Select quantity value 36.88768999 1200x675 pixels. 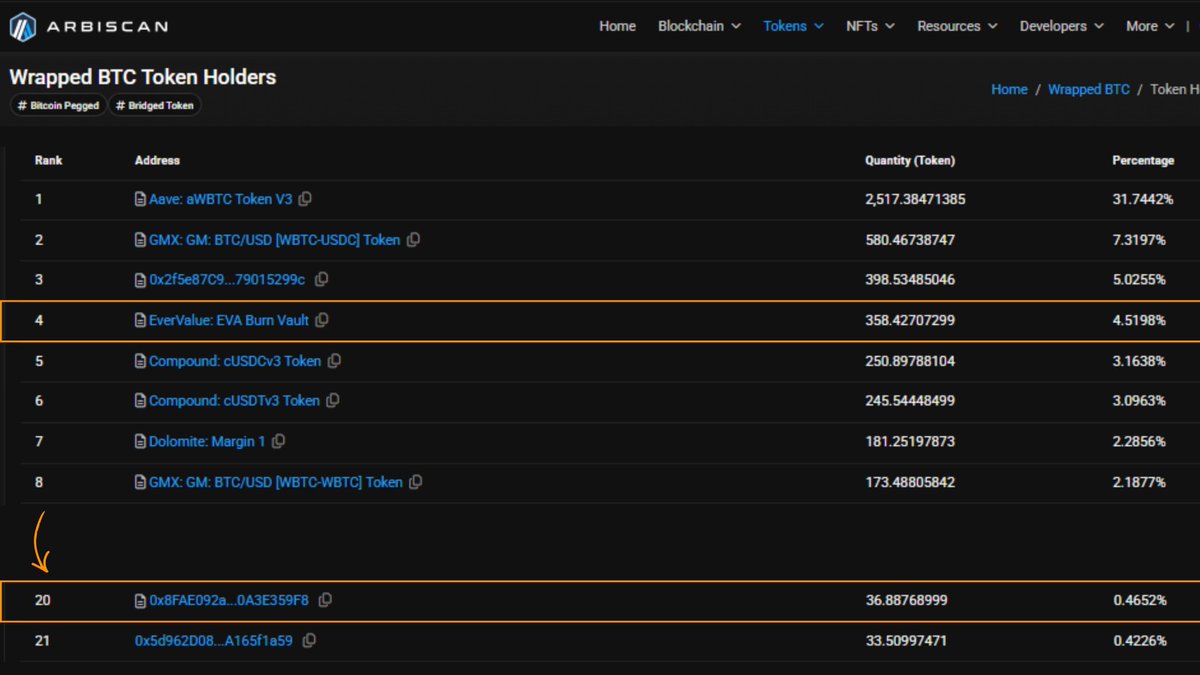coord(906,600)
